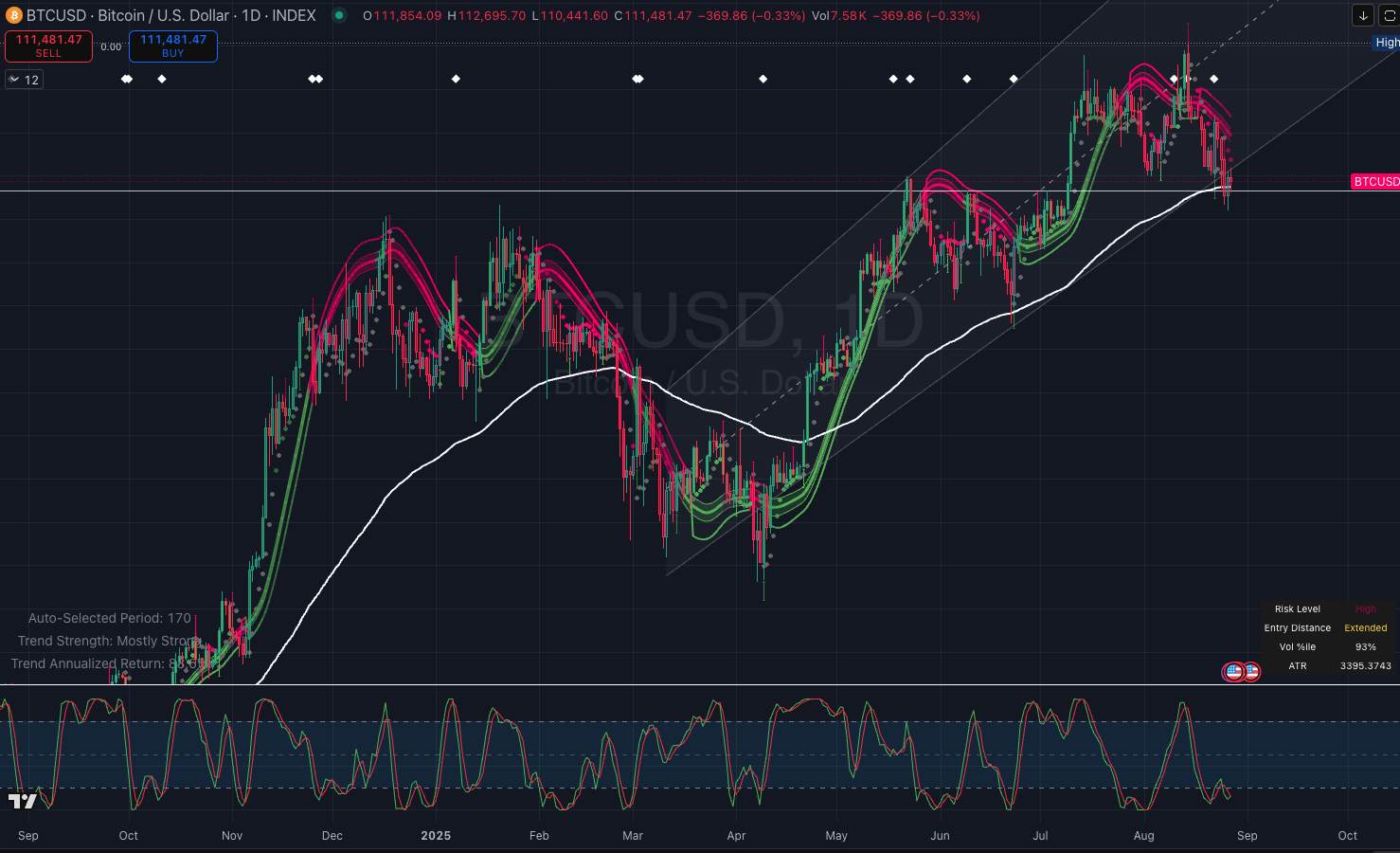Click the rightmost US flag economic event icon
The image size is (1400, 853).
pos(1251,672)
